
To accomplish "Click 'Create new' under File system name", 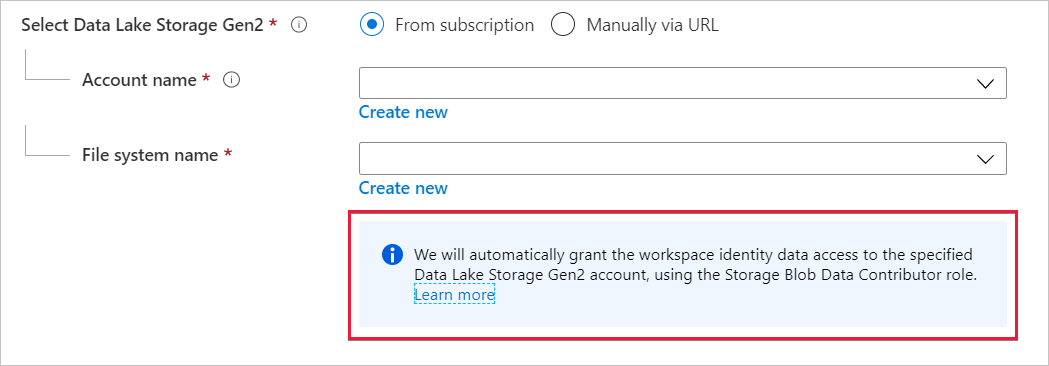I will 403,188.
